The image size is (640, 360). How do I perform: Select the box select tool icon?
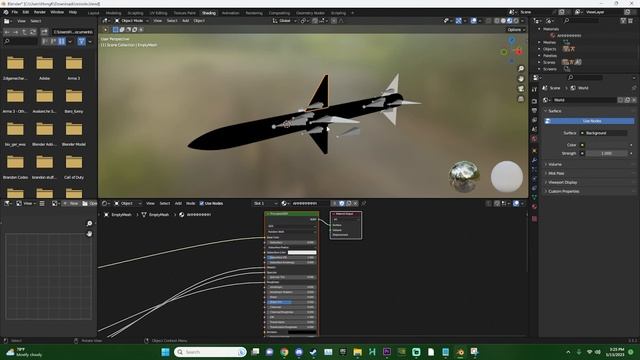point(116,30)
